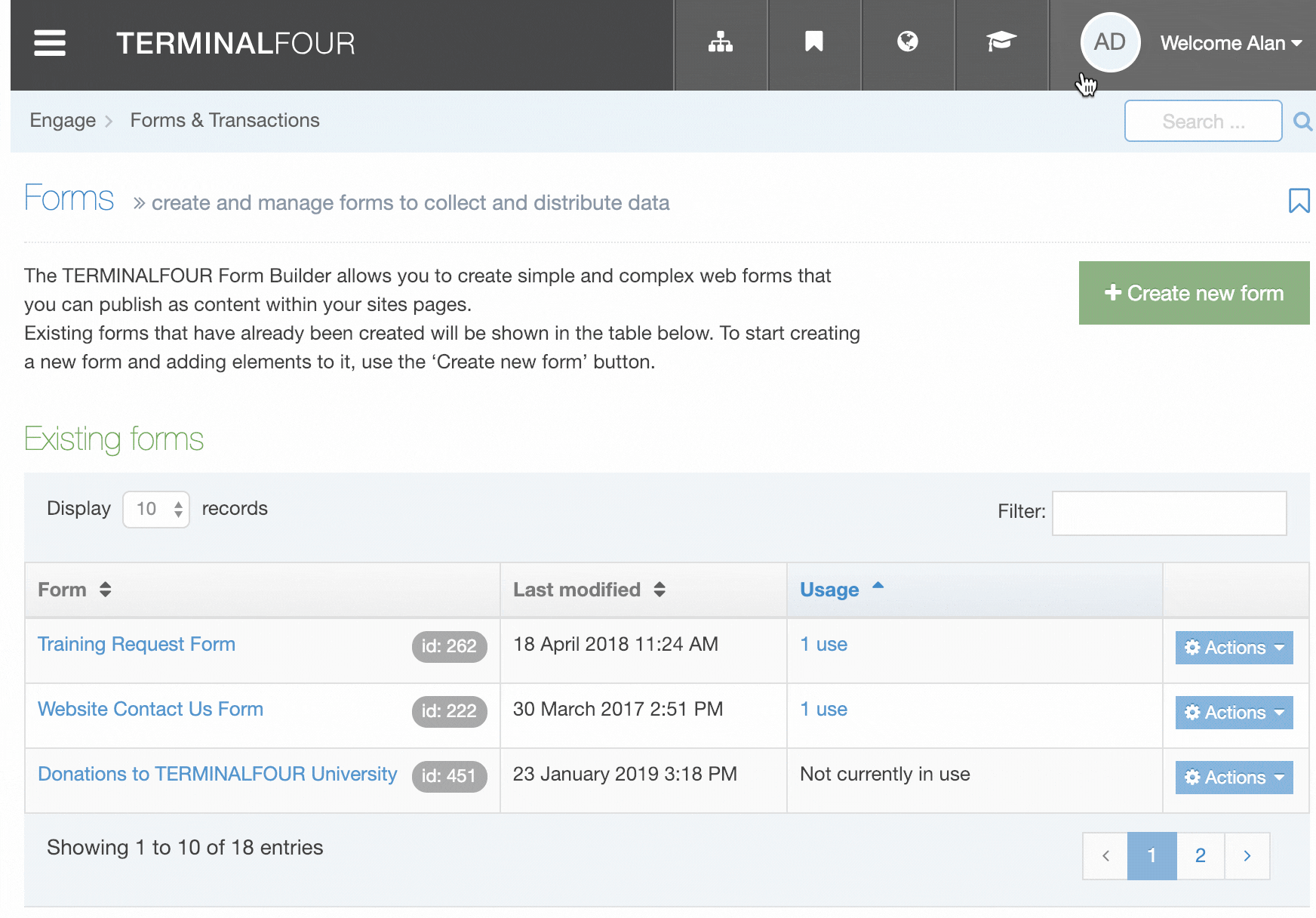Open the Display records count dropdown

point(156,510)
